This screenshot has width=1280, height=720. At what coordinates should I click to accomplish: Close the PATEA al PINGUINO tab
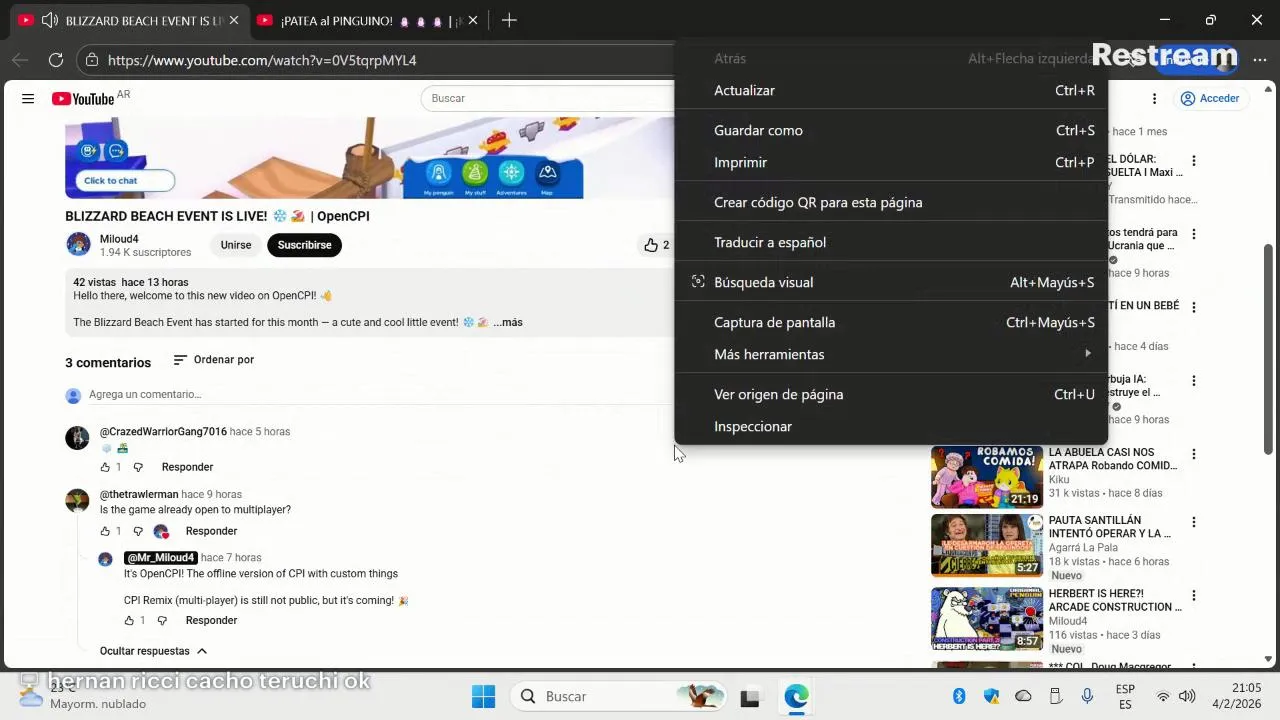coord(473,20)
